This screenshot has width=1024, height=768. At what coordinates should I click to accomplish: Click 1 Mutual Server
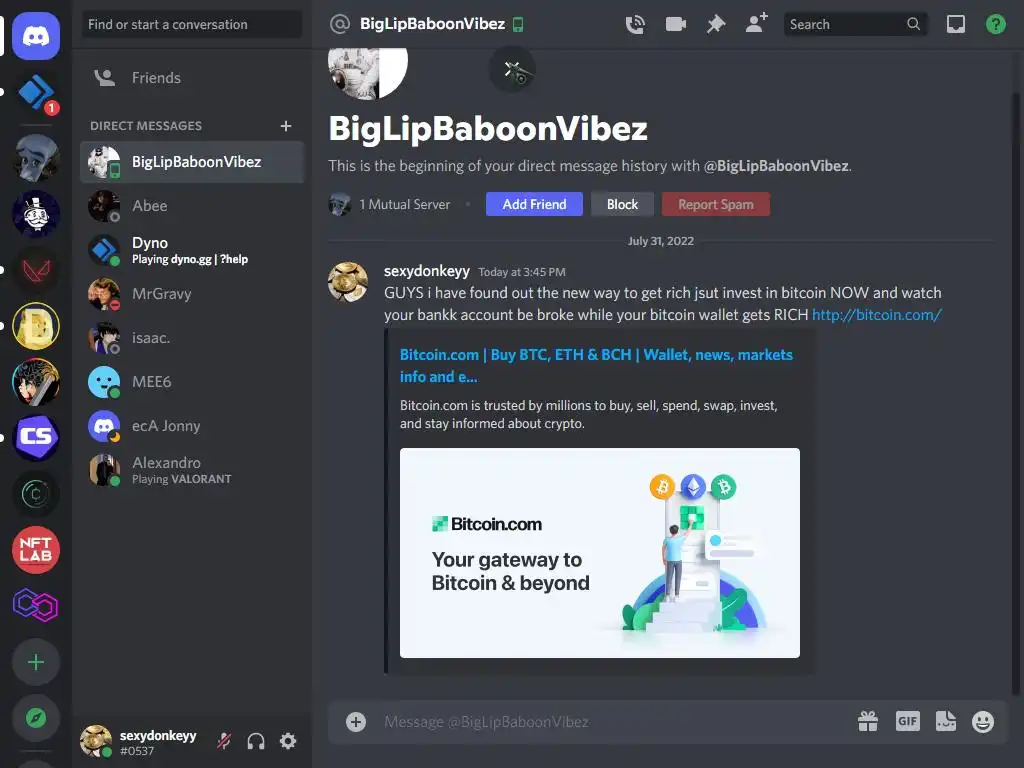pos(404,204)
